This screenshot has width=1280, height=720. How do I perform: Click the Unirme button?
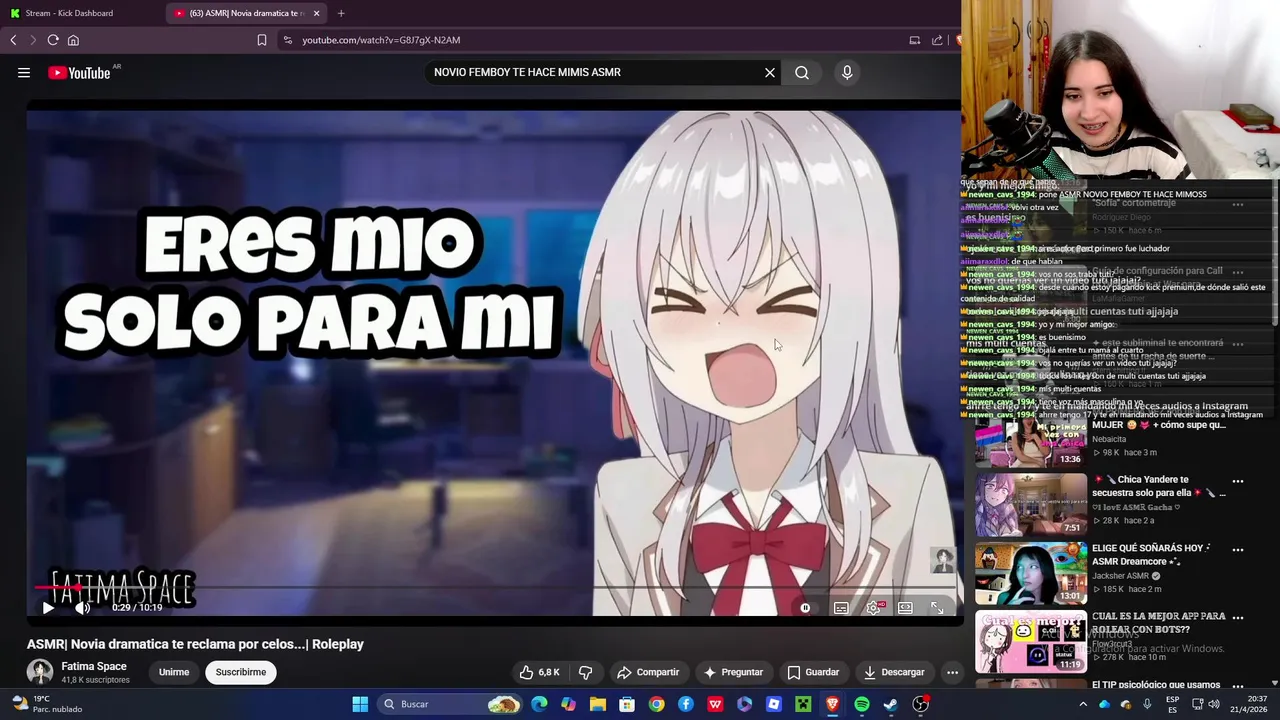pyautogui.click(x=174, y=672)
